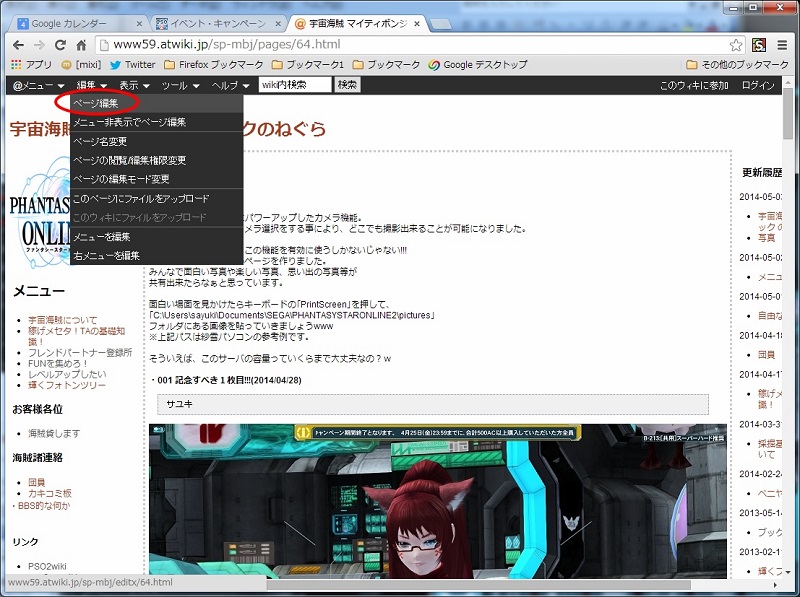Open BBS的な何か sidebar link
Viewport: 800px width, 597px height.
coord(44,506)
